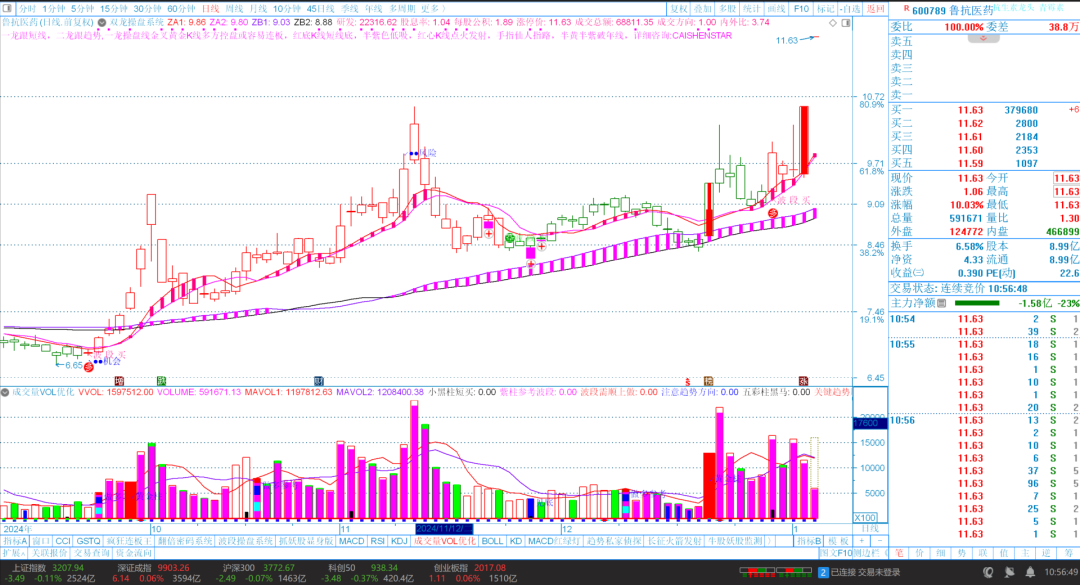Select the 30分钟 period

pyautogui.click(x=147, y=9)
